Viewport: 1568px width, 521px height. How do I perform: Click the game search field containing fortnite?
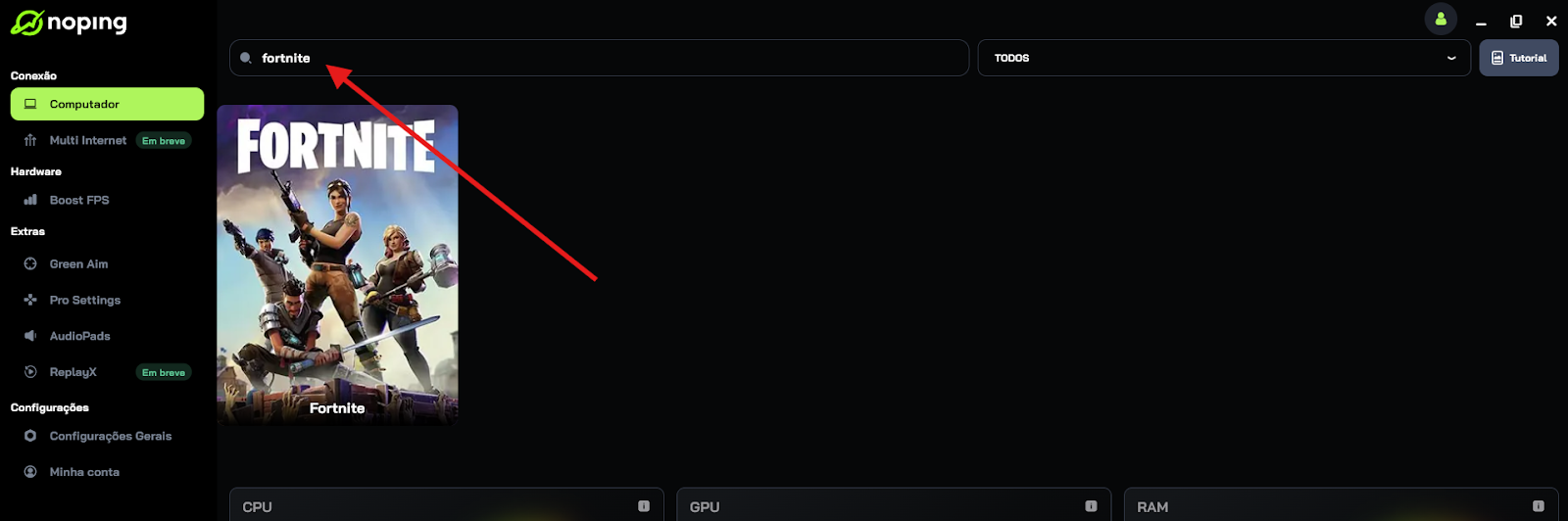(599, 58)
